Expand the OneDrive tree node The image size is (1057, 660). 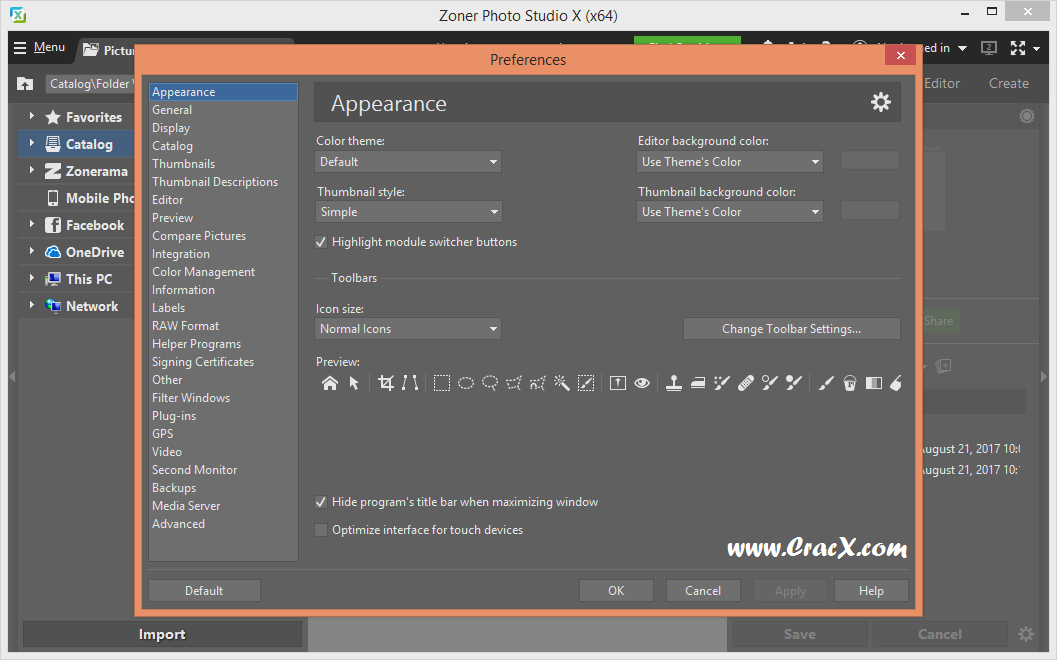pyautogui.click(x=32, y=251)
